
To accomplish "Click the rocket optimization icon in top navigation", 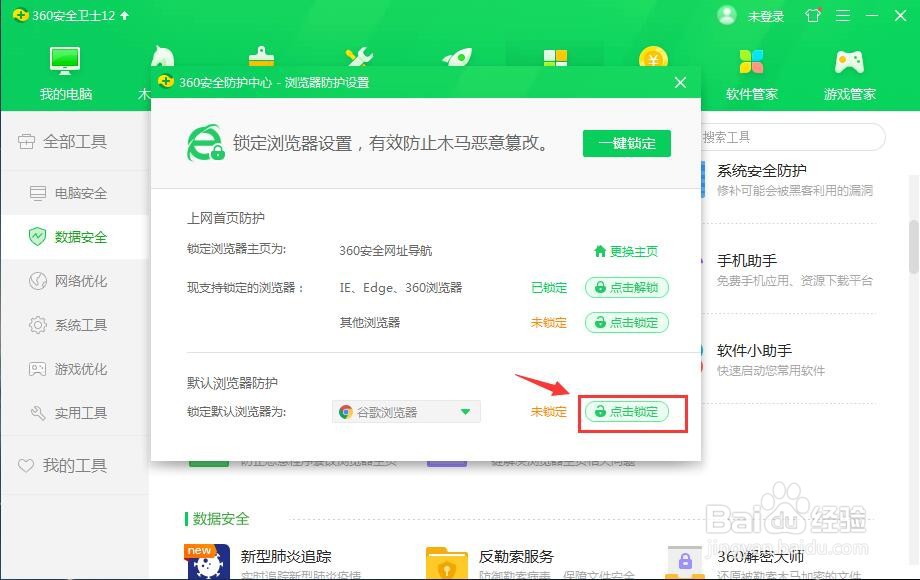I will tap(457, 57).
